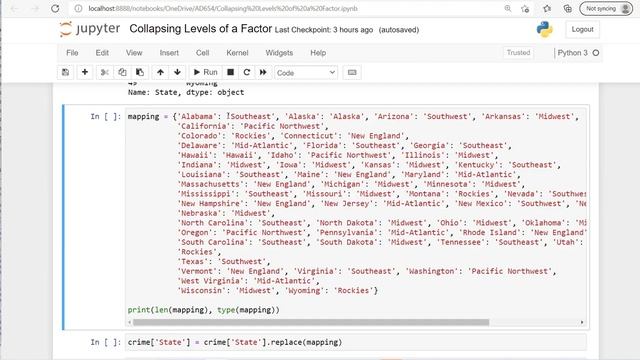Click the horizontal scrollbar of mapping cell

click(x=311, y=322)
